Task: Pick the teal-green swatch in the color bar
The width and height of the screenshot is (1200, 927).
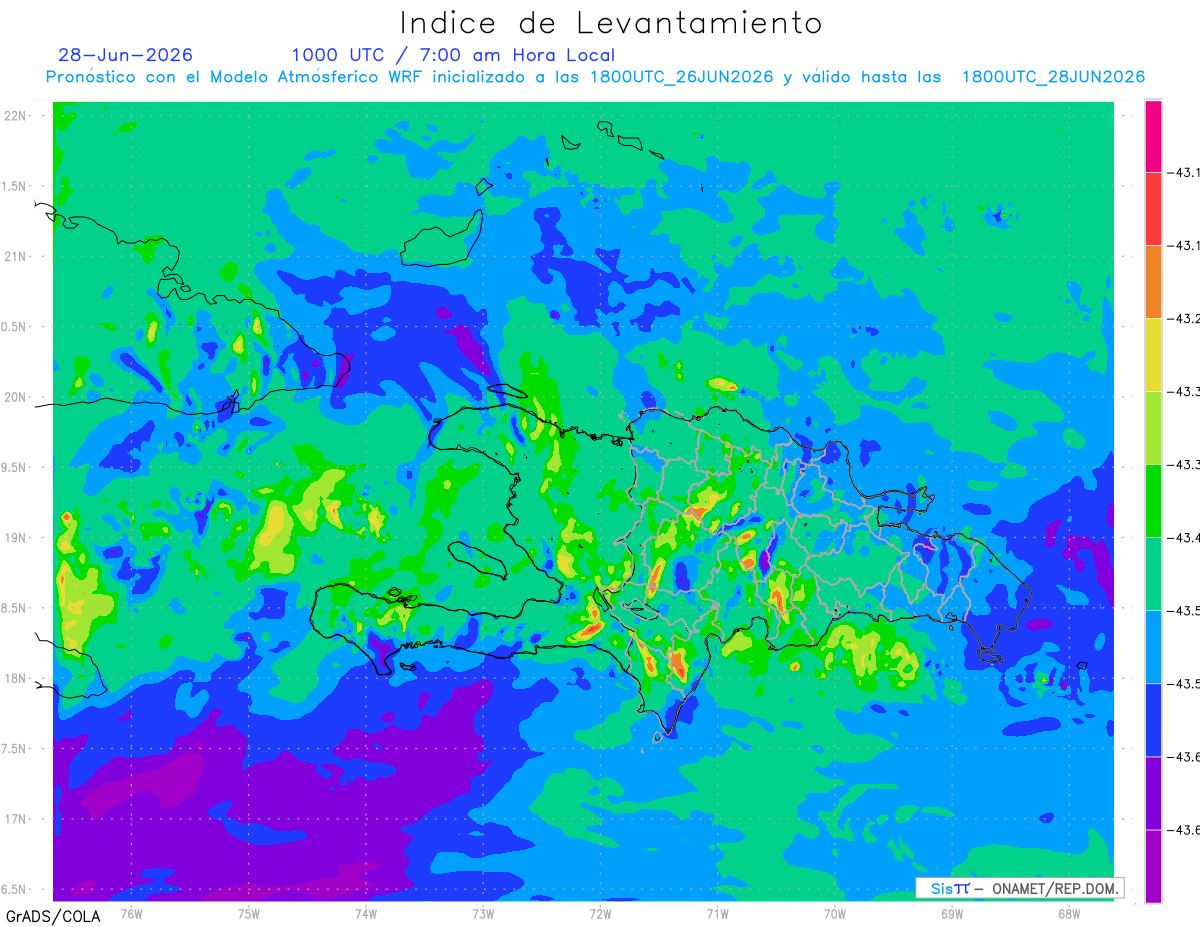Action: pyautogui.click(x=1153, y=574)
